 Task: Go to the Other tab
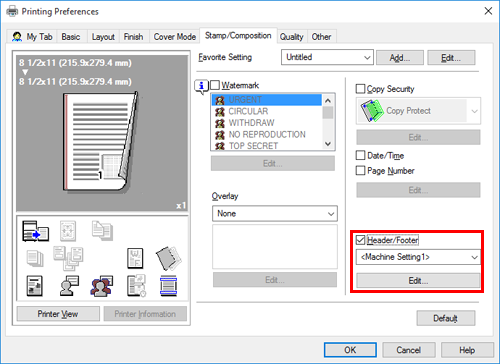321,37
